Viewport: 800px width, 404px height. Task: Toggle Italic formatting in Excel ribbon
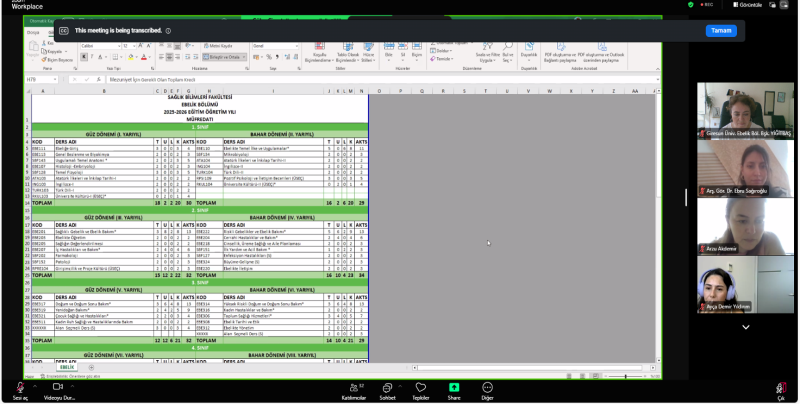tap(92, 57)
